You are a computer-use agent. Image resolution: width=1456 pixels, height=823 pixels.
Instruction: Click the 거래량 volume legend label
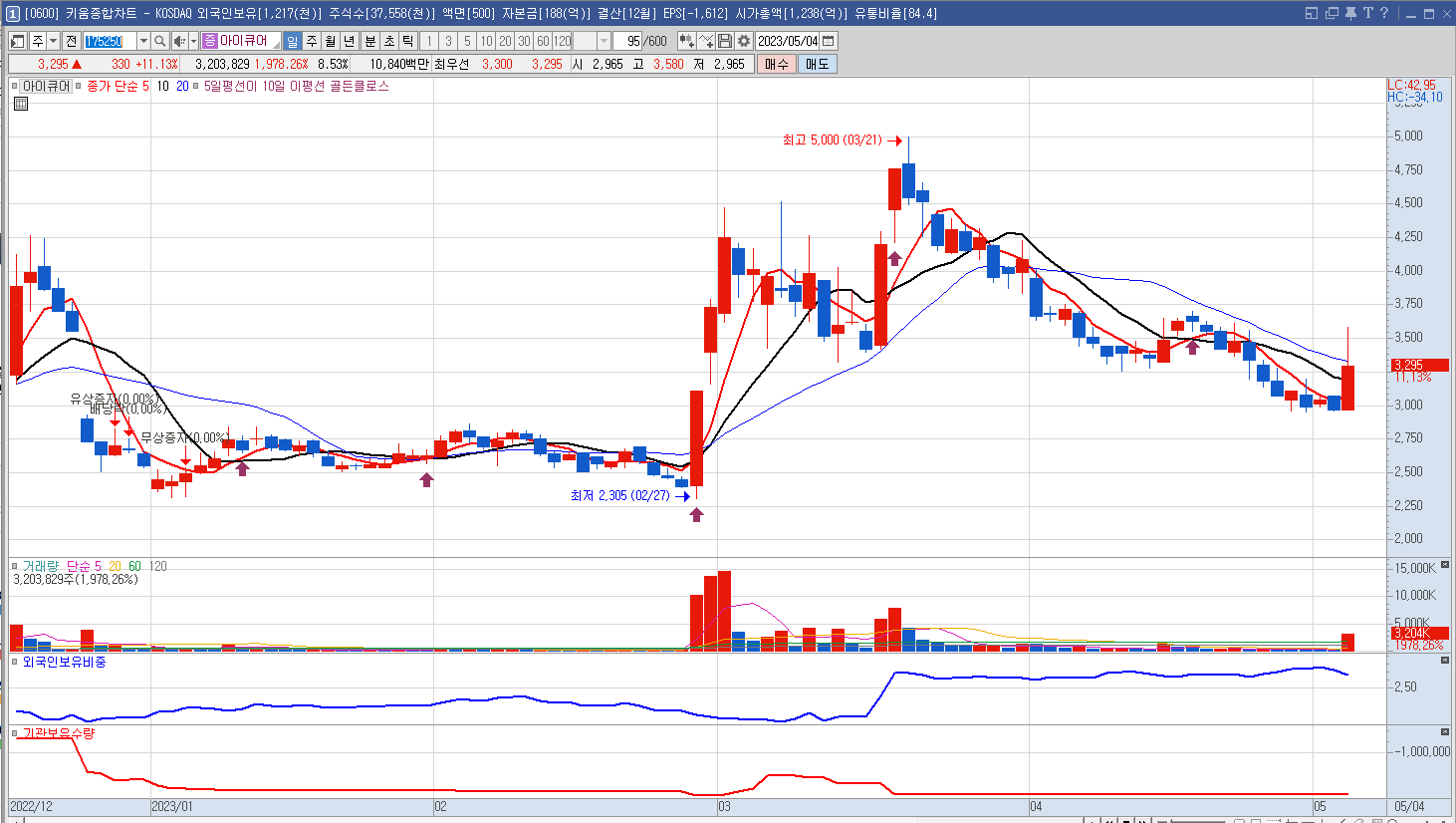pyautogui.click(x=41, y=566)
